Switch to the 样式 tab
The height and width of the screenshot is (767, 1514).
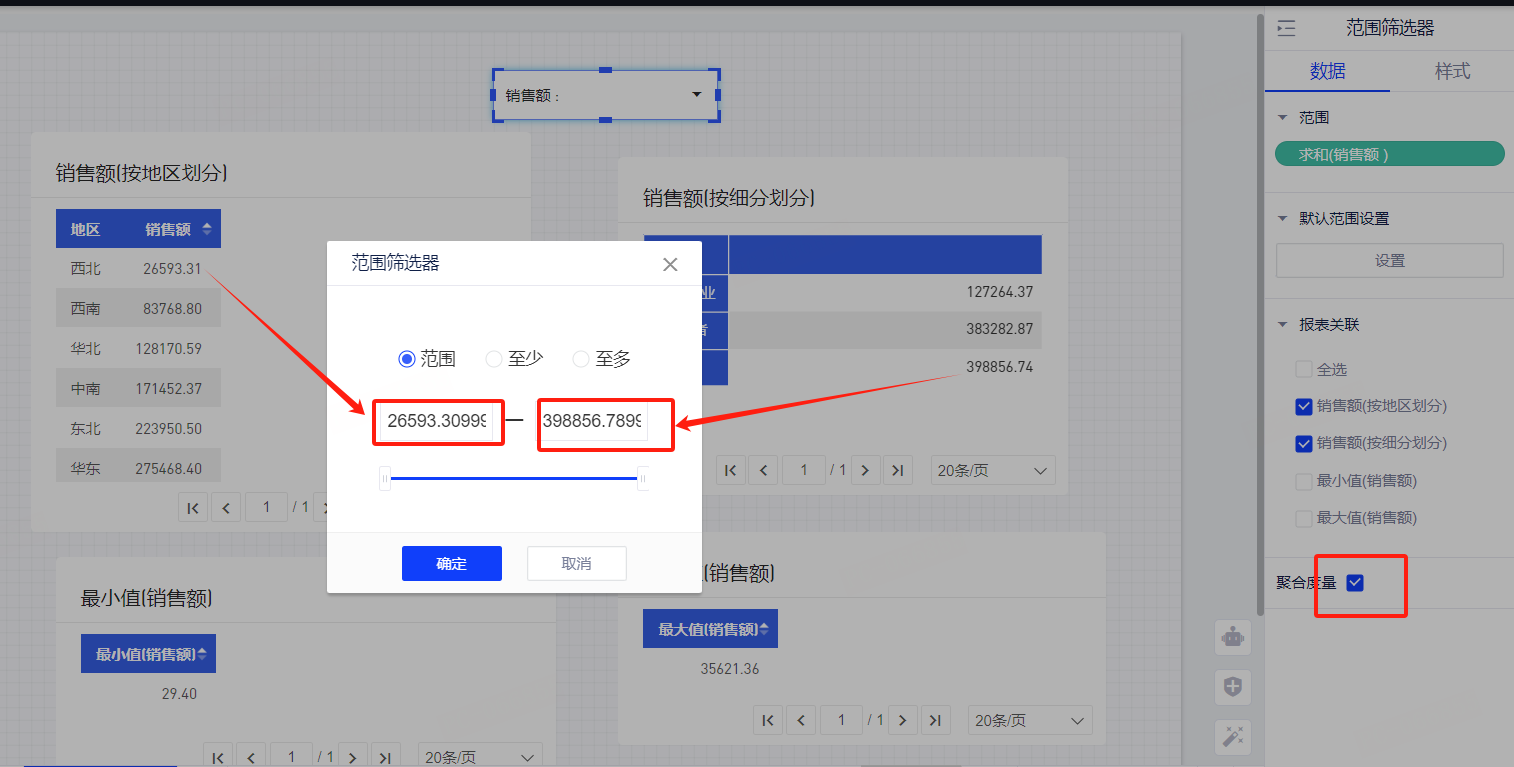coord(1452,71)
